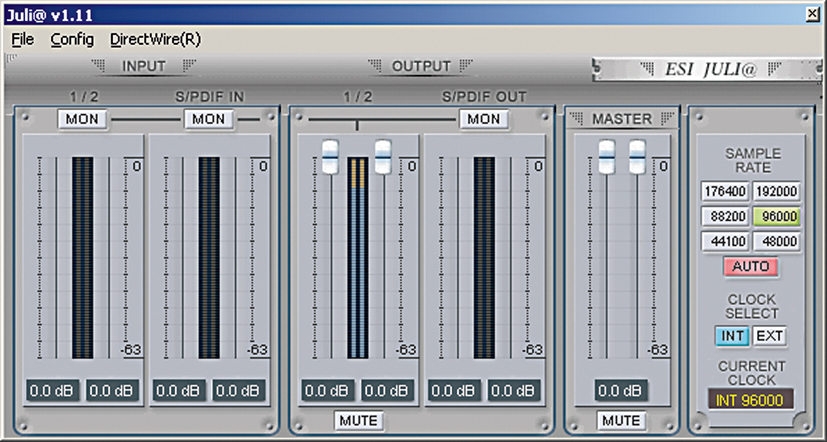Click Master dB value field
The image size is (827, 442).
[x=621, y=391]
